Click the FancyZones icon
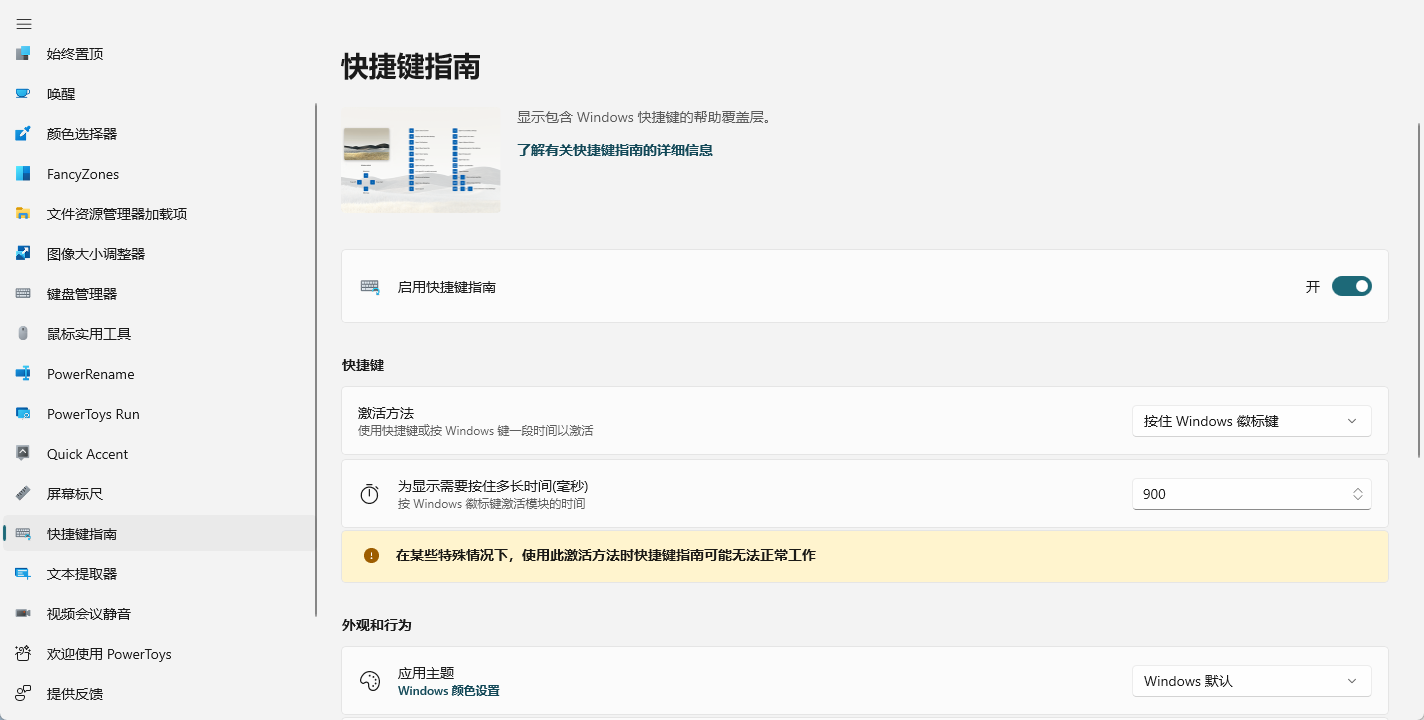This screenshot has height=720, width=1424. pos(24,174)
